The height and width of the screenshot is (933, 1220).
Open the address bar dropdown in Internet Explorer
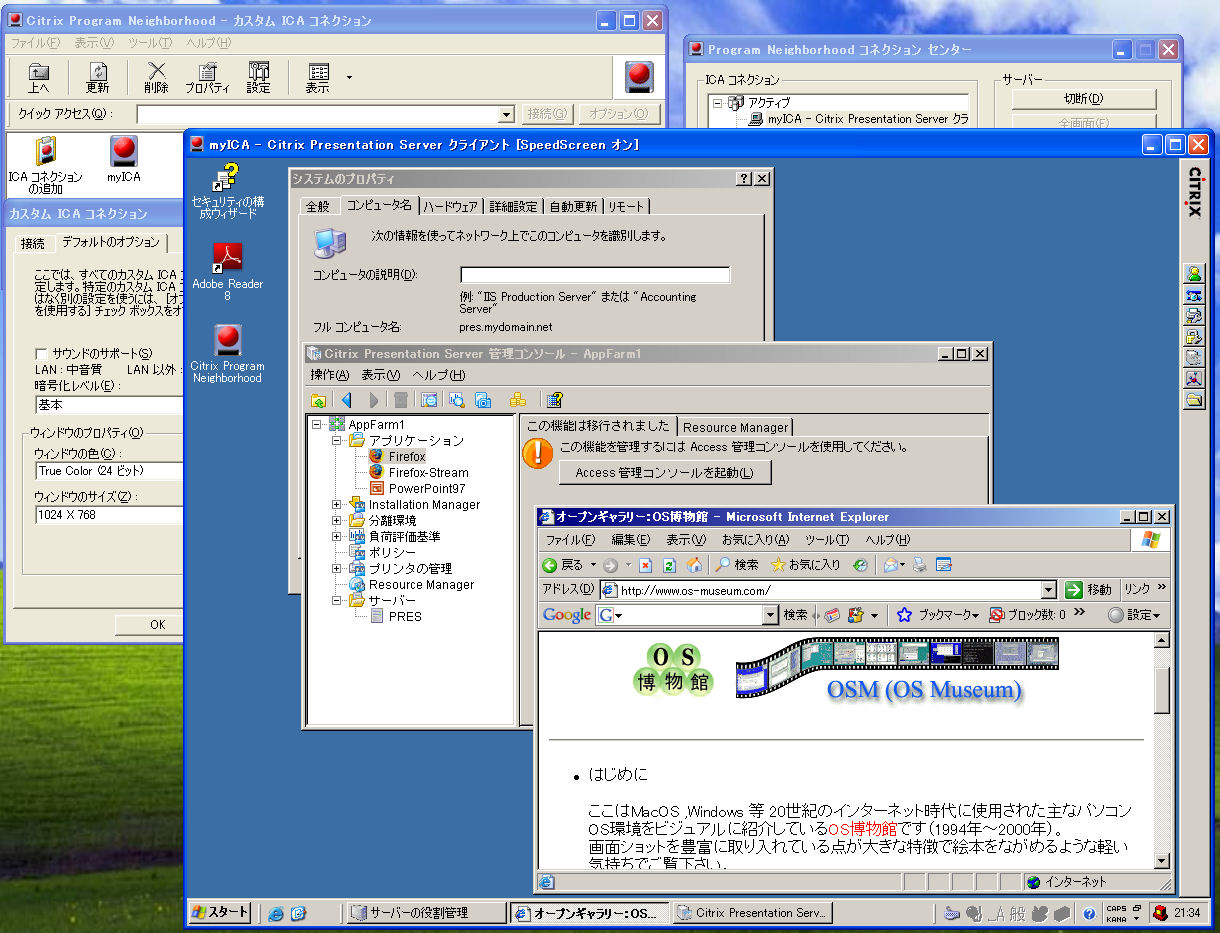(1048, 590)
